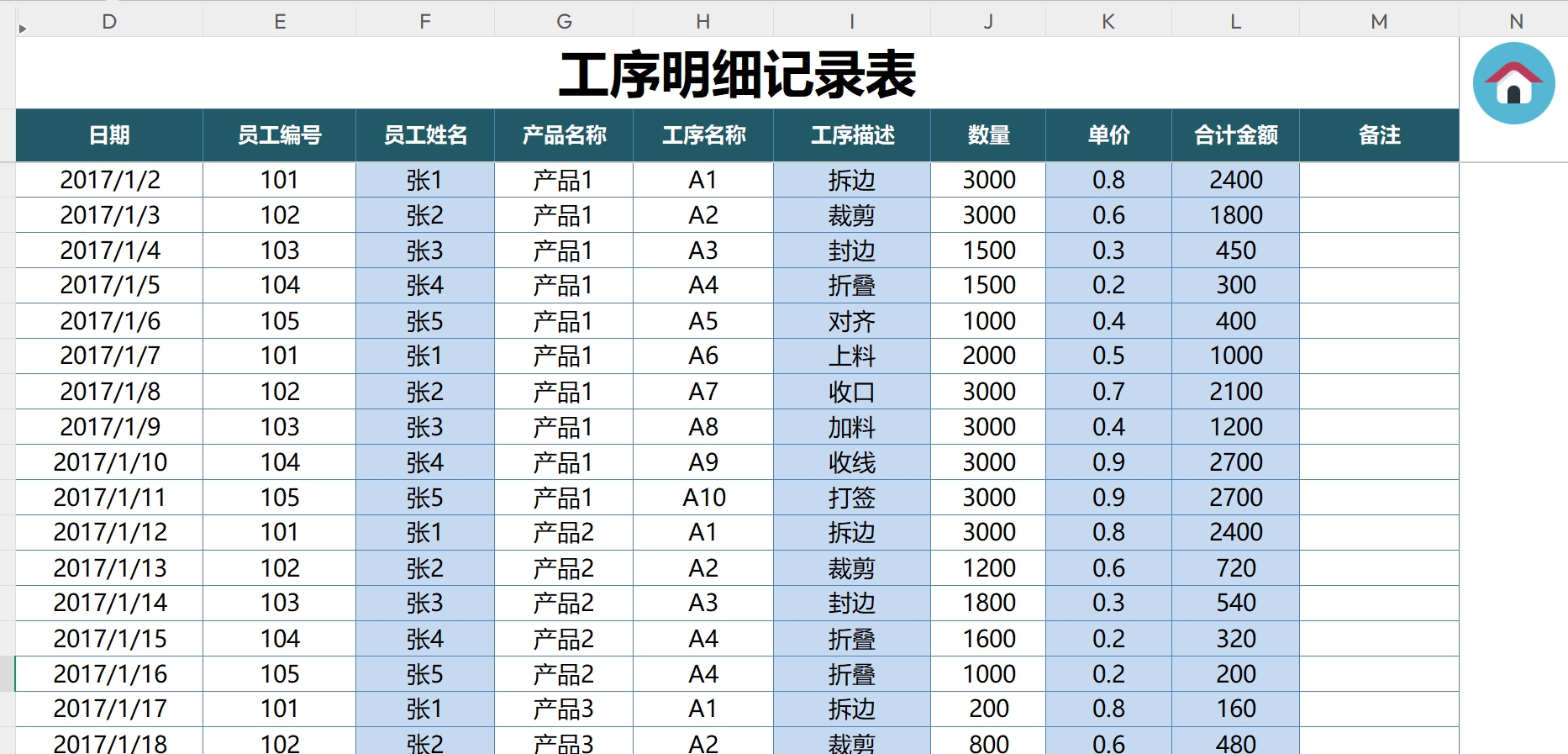
Task: Click the title 工序明细记录表
Action: [737, 74]
